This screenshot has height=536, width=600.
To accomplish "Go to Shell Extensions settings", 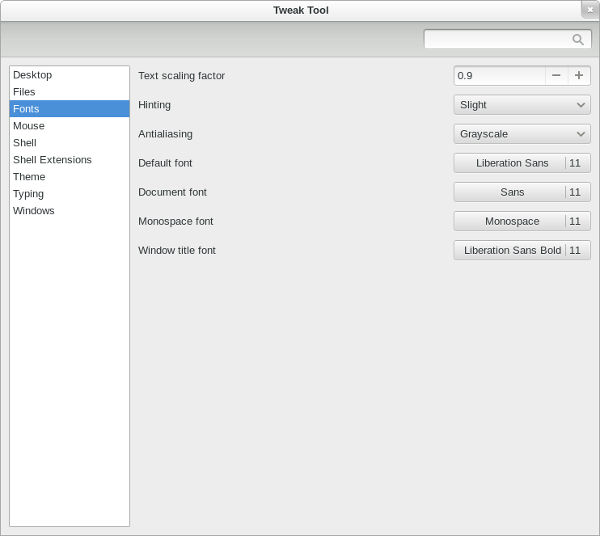I will (x=70, y=160).
